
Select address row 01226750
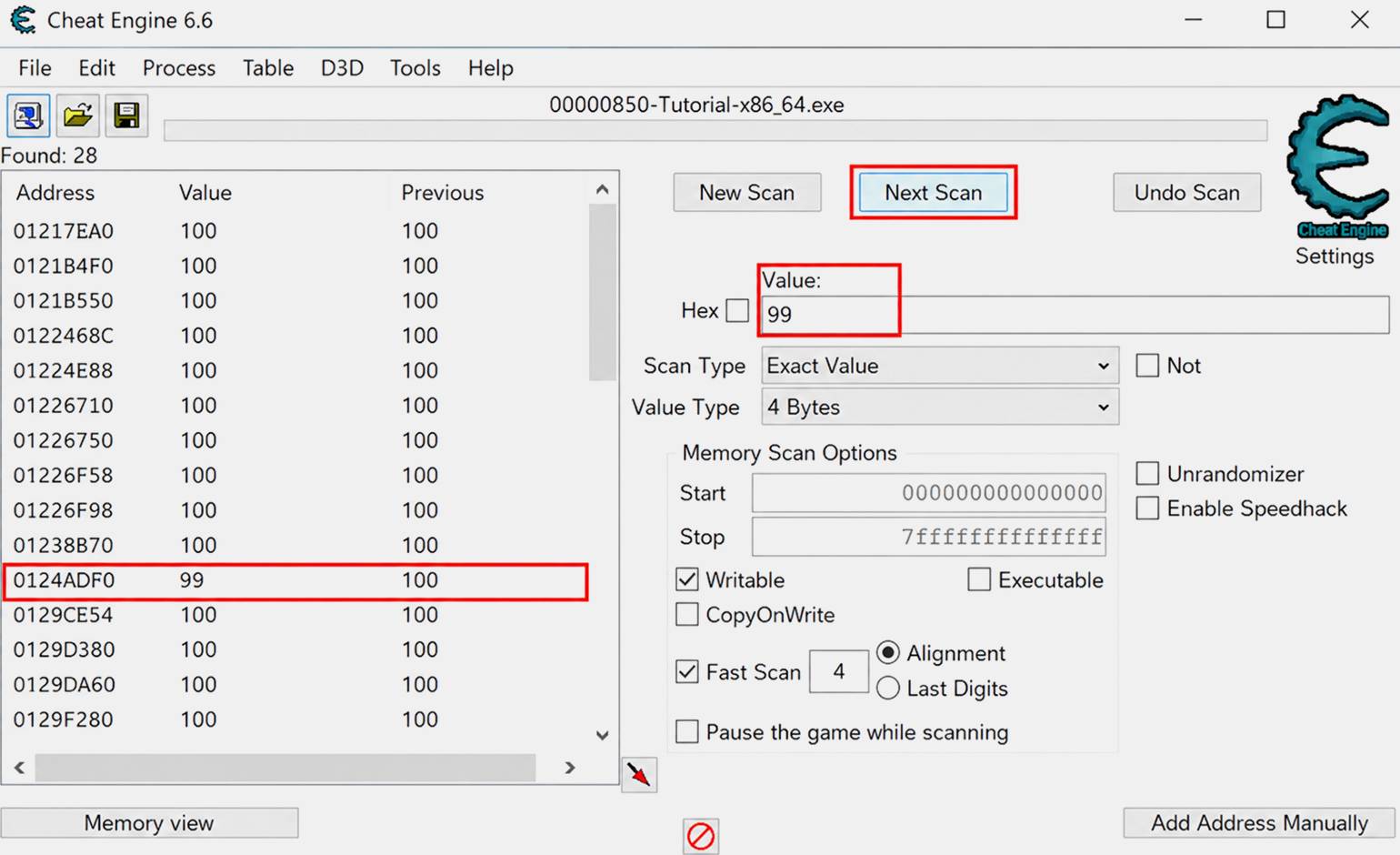[x=296, y=440]
